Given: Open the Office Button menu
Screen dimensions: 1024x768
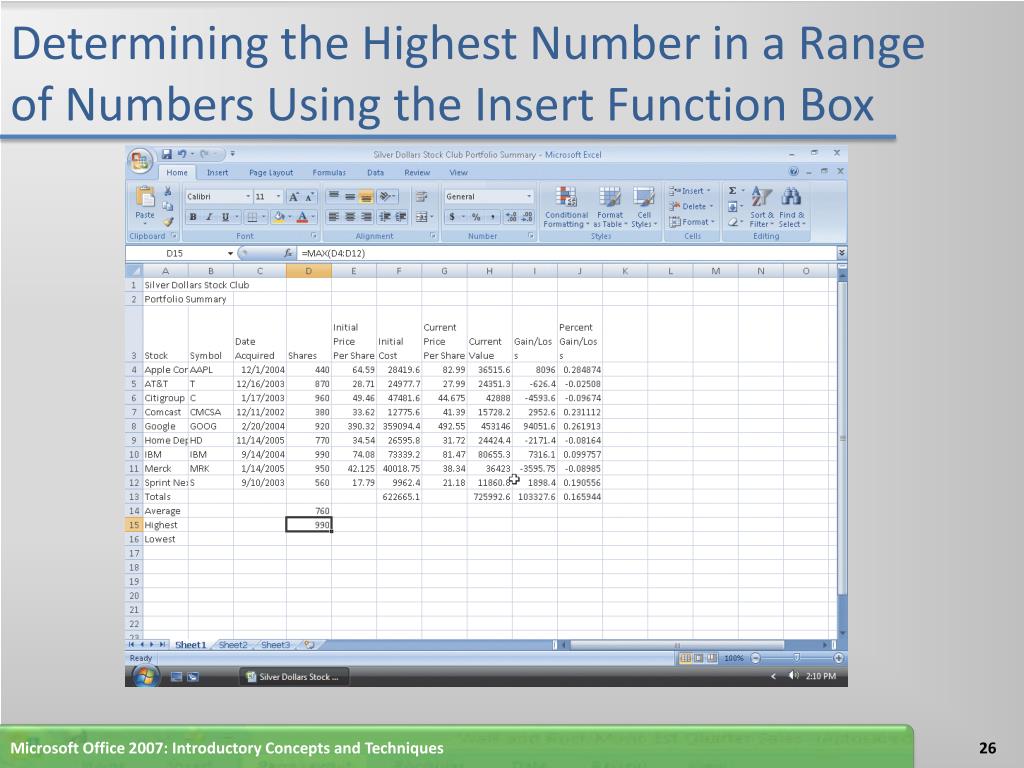Looking at the screenshot, I should click(x=140, y=161).
